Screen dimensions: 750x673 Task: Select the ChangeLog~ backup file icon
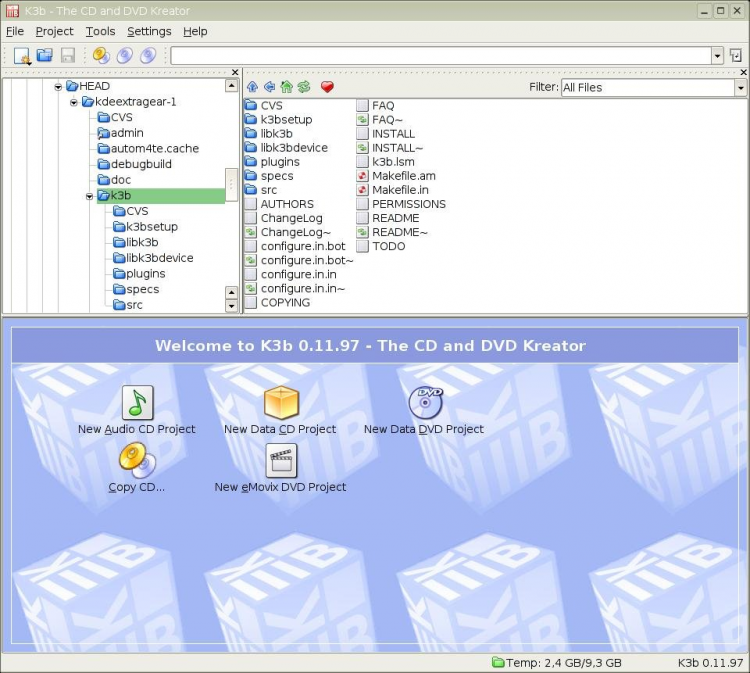point(251,232)
